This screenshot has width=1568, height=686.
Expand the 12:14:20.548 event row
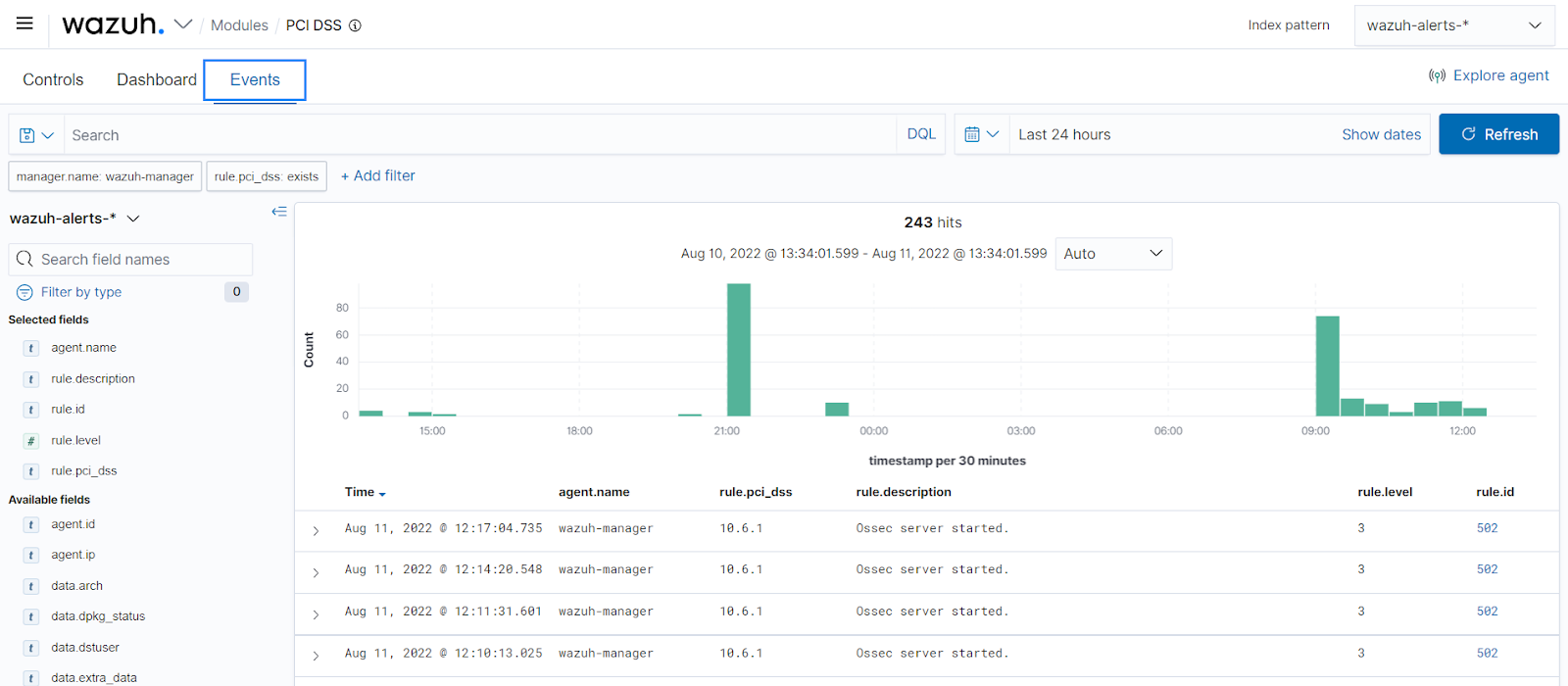(316, 573)
